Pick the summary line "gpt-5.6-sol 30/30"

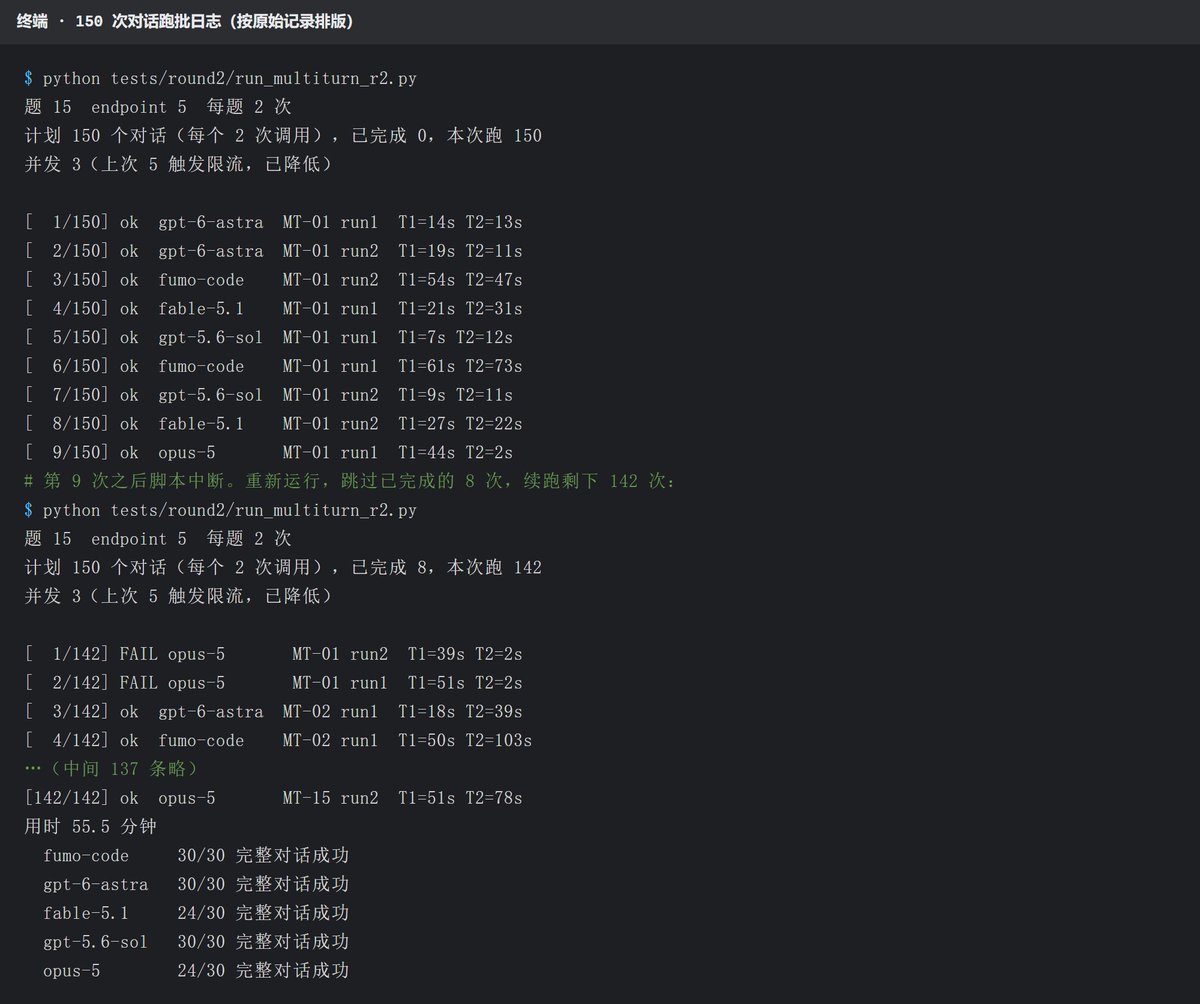pos(196,943)
